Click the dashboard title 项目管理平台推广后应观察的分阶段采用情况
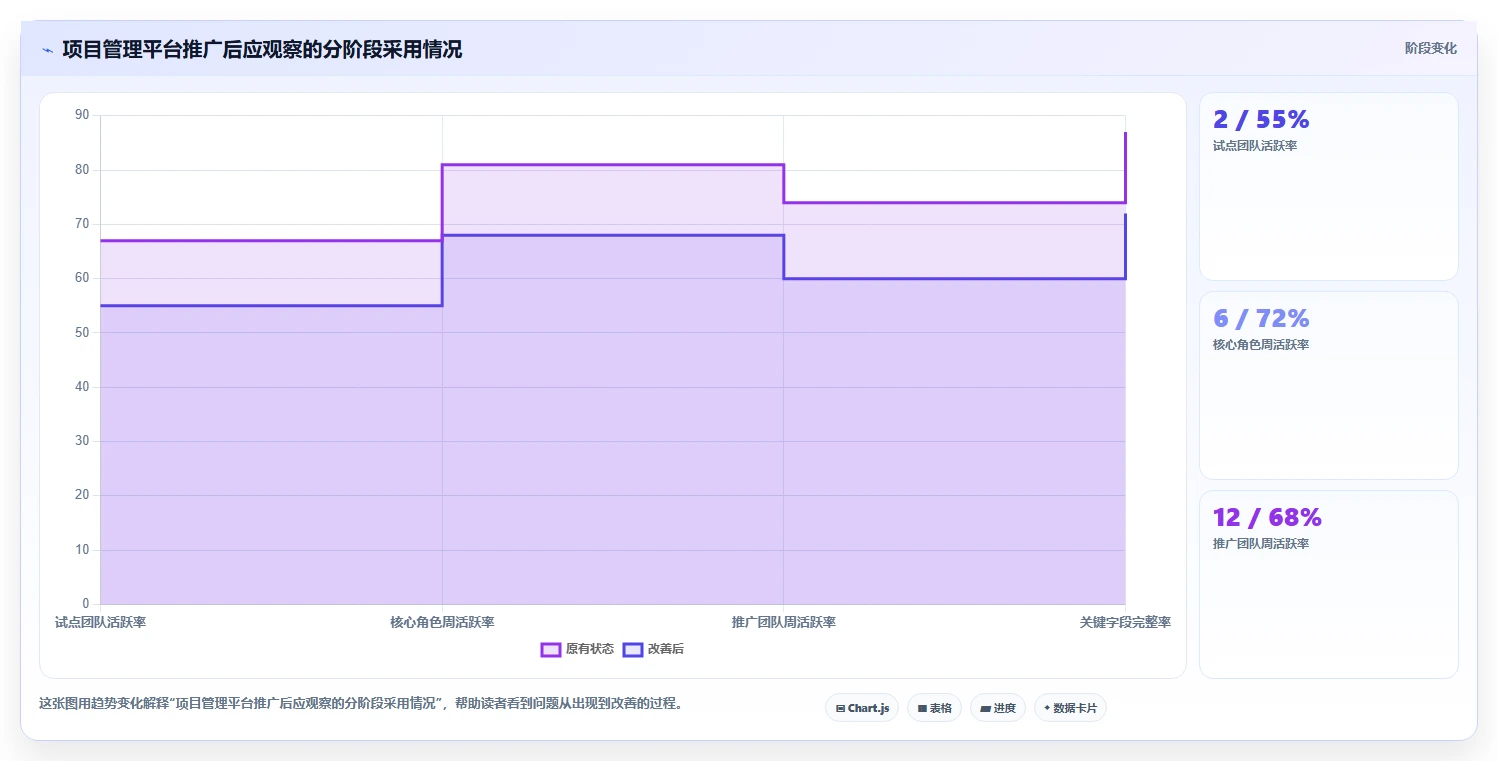The height and width of the screenshot is (761, 1498). point(262,49)
